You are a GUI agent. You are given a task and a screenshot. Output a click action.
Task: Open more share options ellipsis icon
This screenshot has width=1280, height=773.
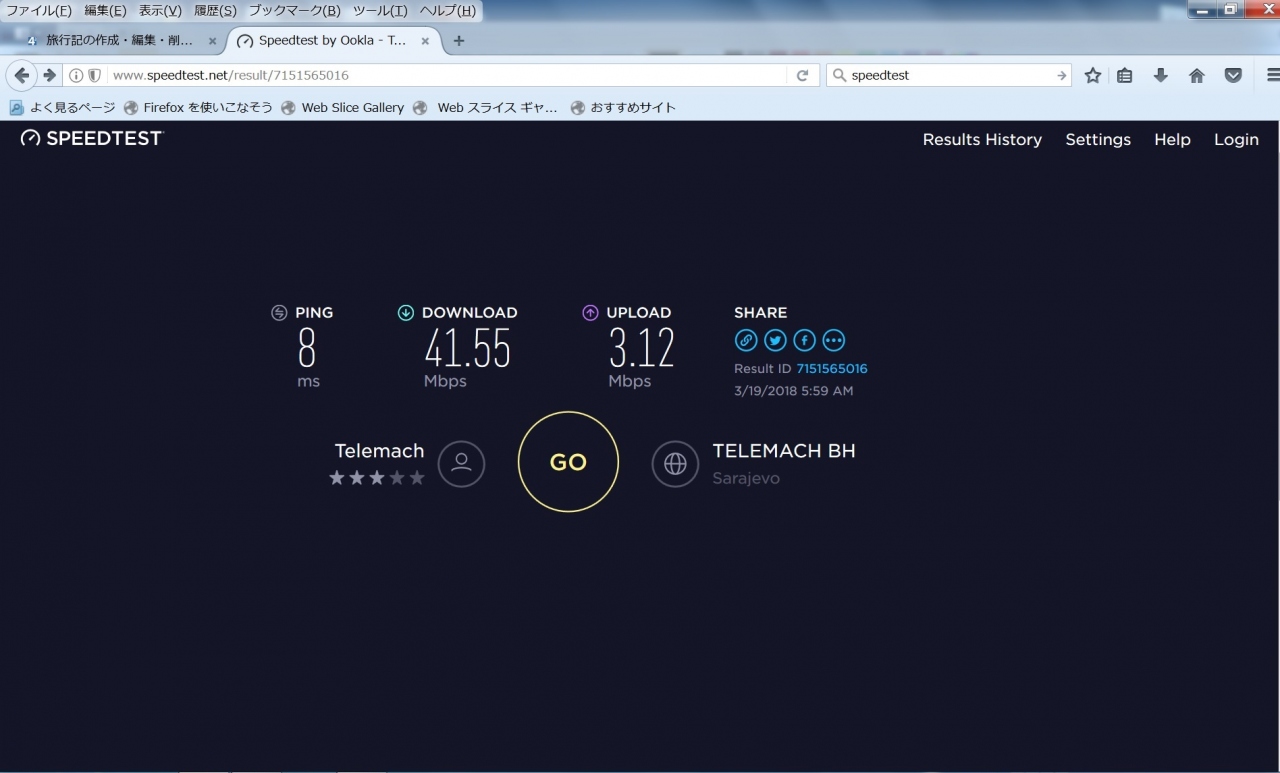[833, 341]
